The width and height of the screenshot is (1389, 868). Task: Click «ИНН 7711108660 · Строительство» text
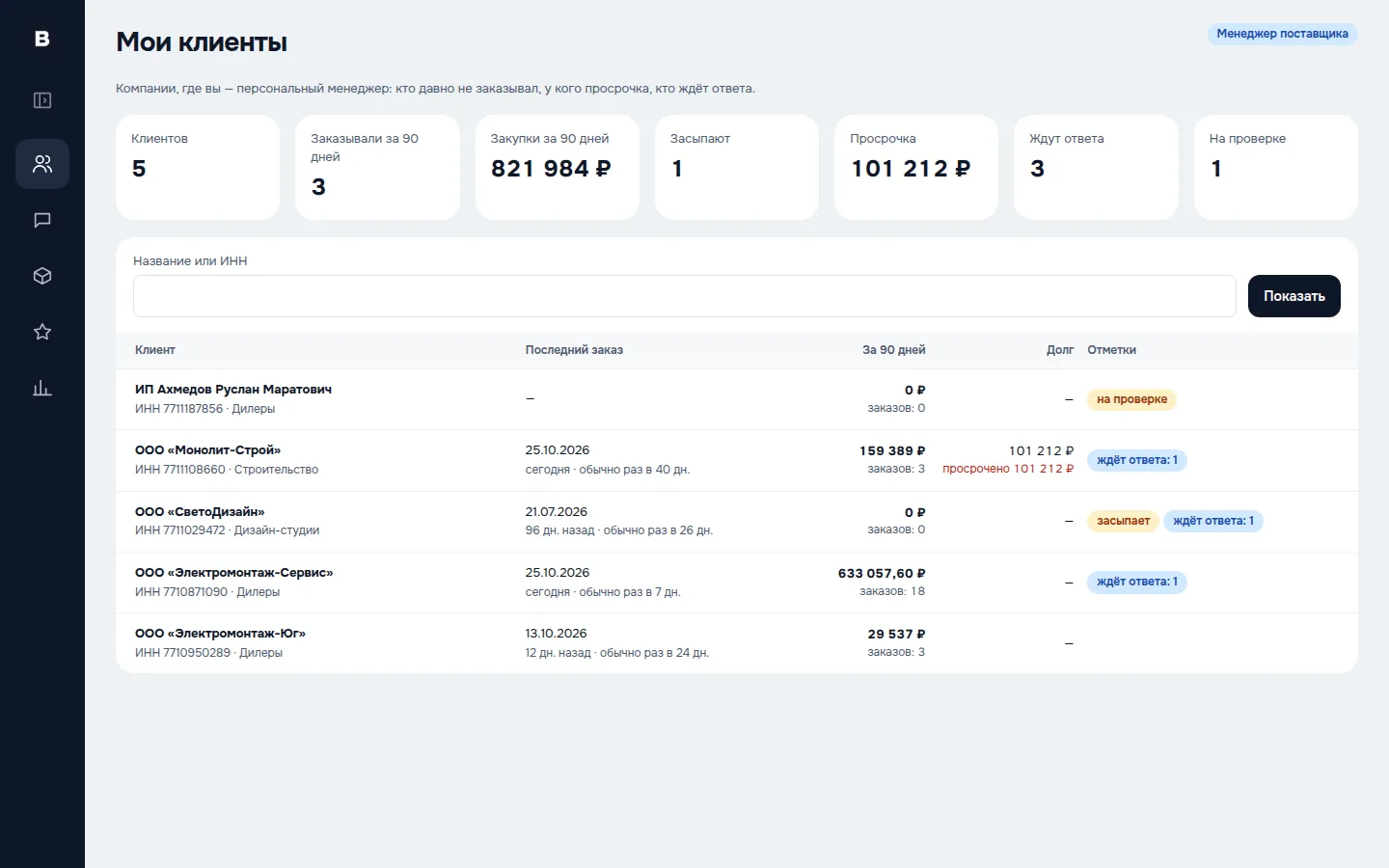click(x=227, y=470)
